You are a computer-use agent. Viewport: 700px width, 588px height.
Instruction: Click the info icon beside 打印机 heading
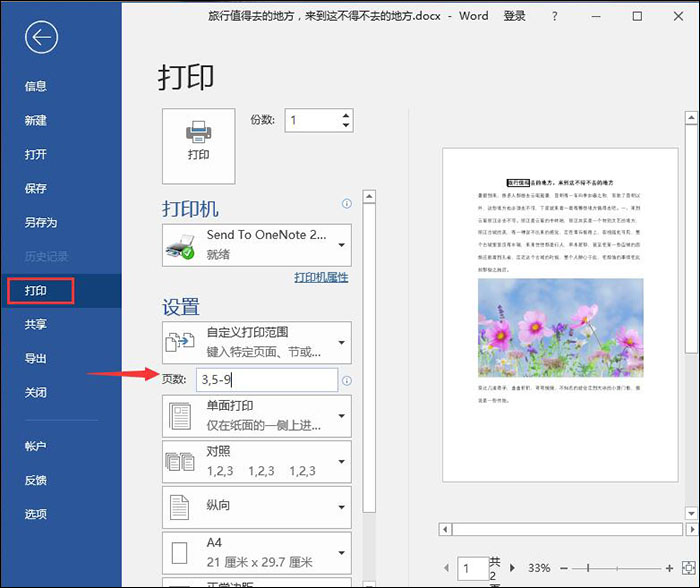coord(347,203)
